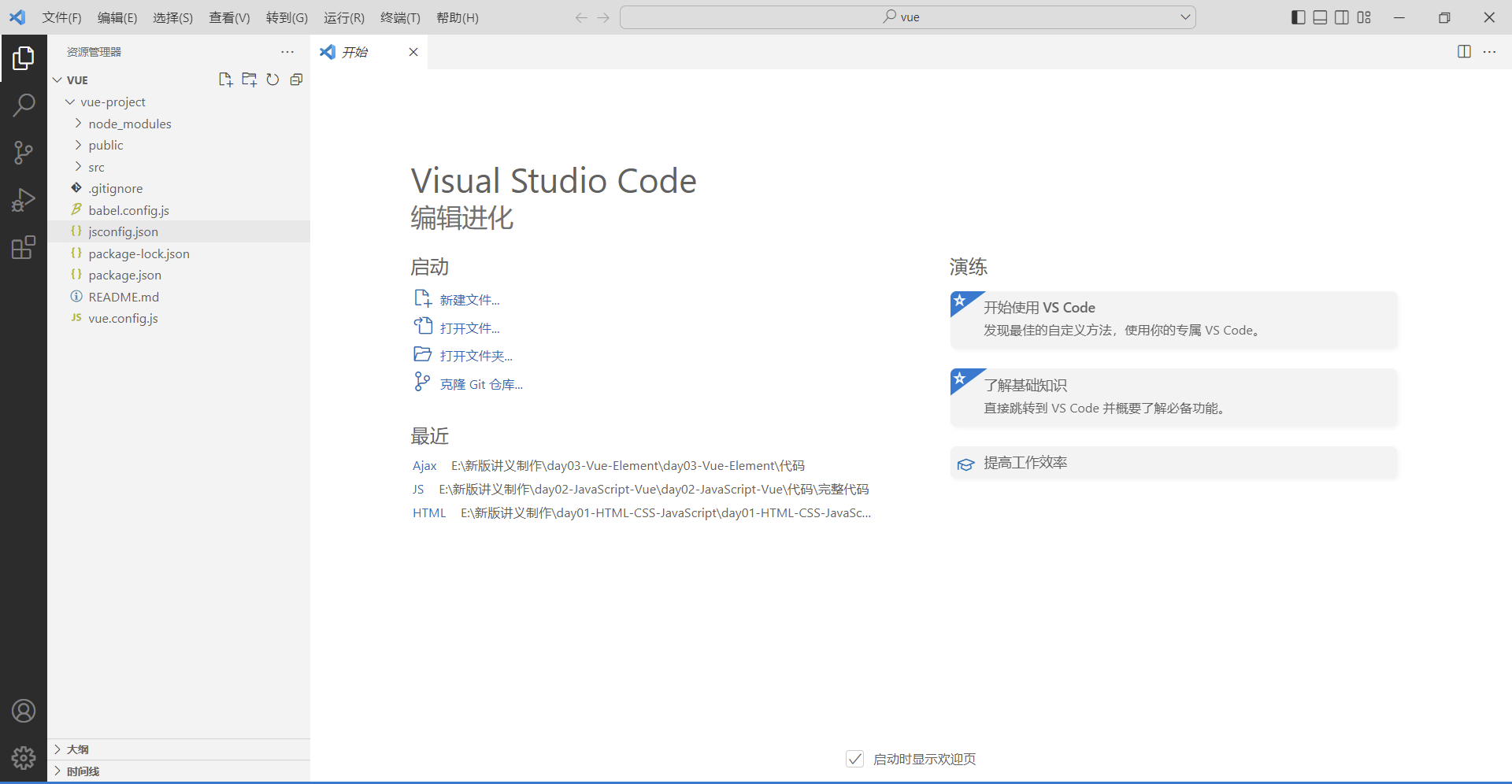The image size is (1512, 784).
Task: Open the 帮助(H) menu
Action: (458, 17)
